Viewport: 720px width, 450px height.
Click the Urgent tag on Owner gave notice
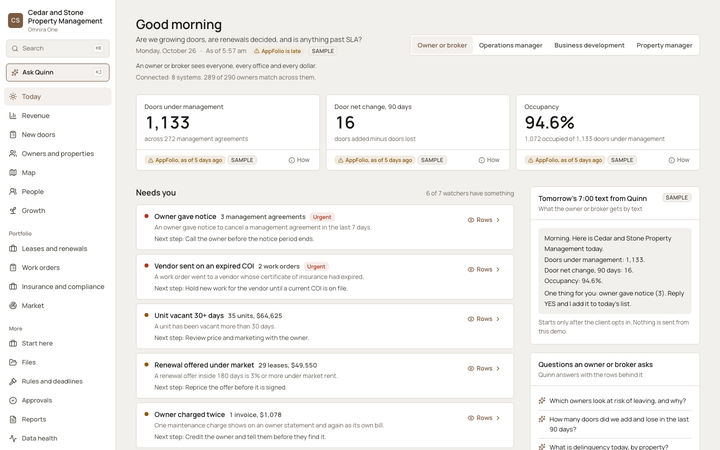pyautogui.click(x=322, y=217)
